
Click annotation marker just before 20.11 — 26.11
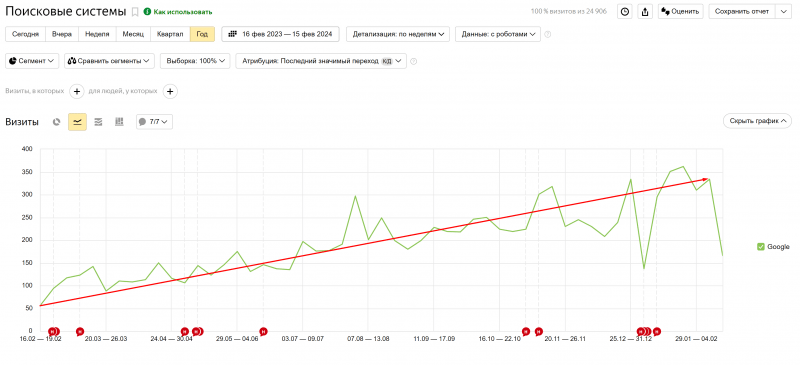(539, 332)
